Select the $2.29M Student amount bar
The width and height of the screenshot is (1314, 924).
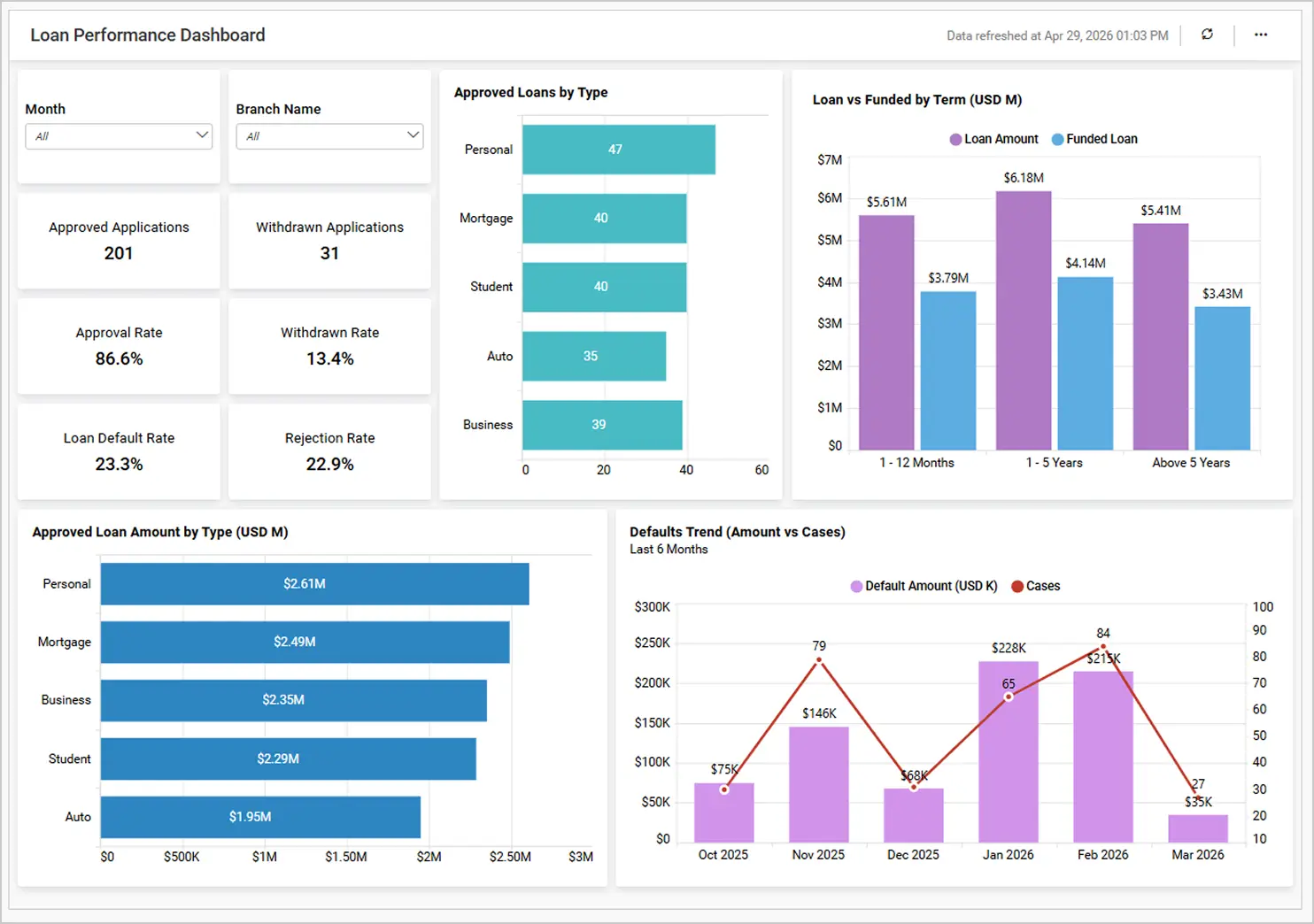(289, 758)
